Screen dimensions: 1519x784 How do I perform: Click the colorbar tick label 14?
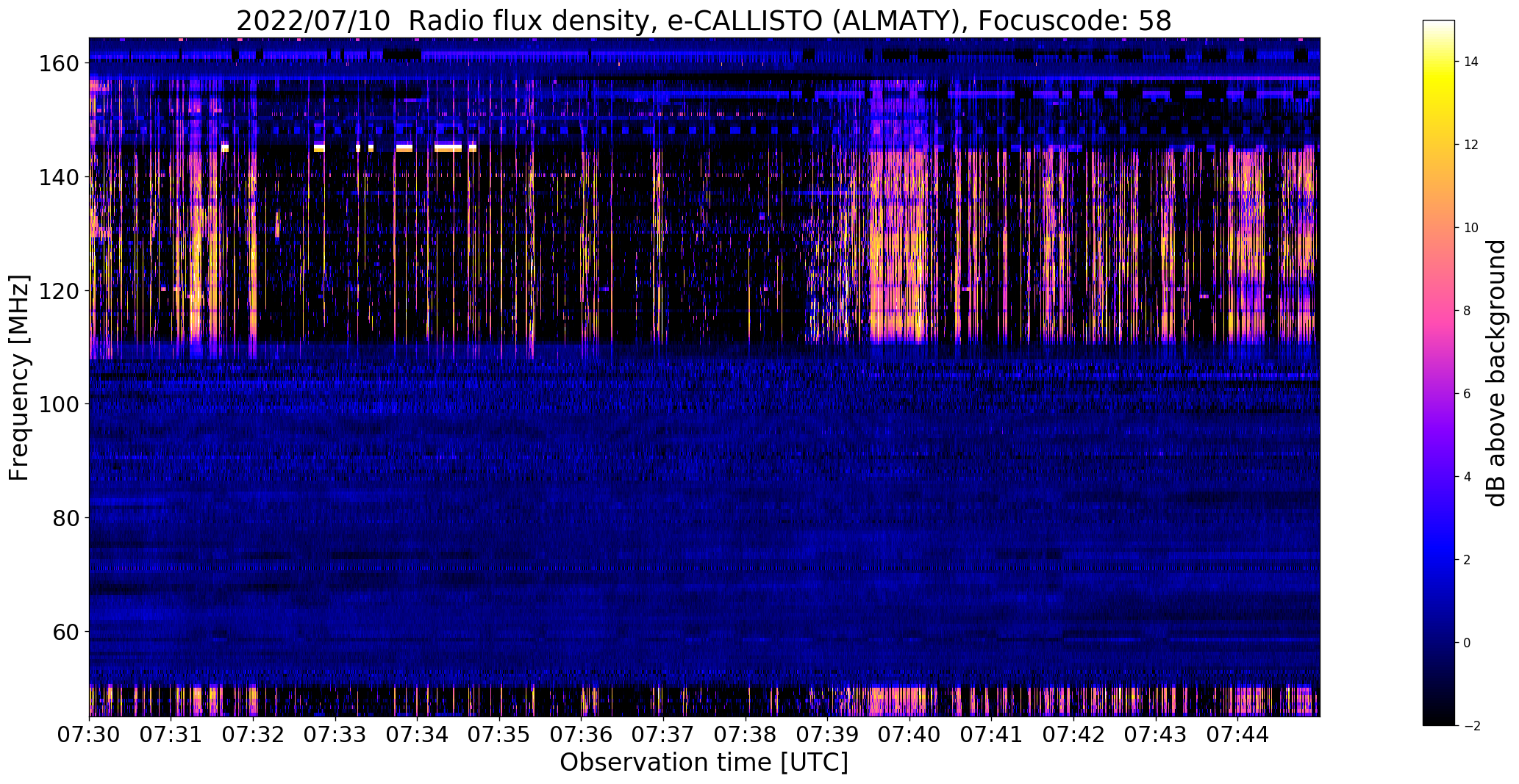point(1470,62)
